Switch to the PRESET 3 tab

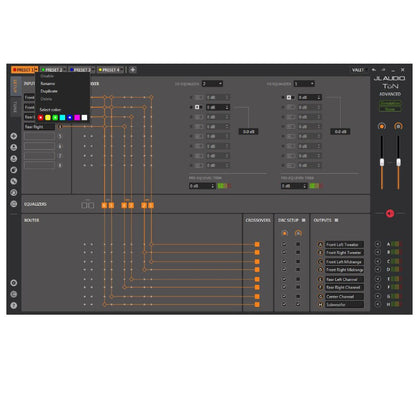82,70
